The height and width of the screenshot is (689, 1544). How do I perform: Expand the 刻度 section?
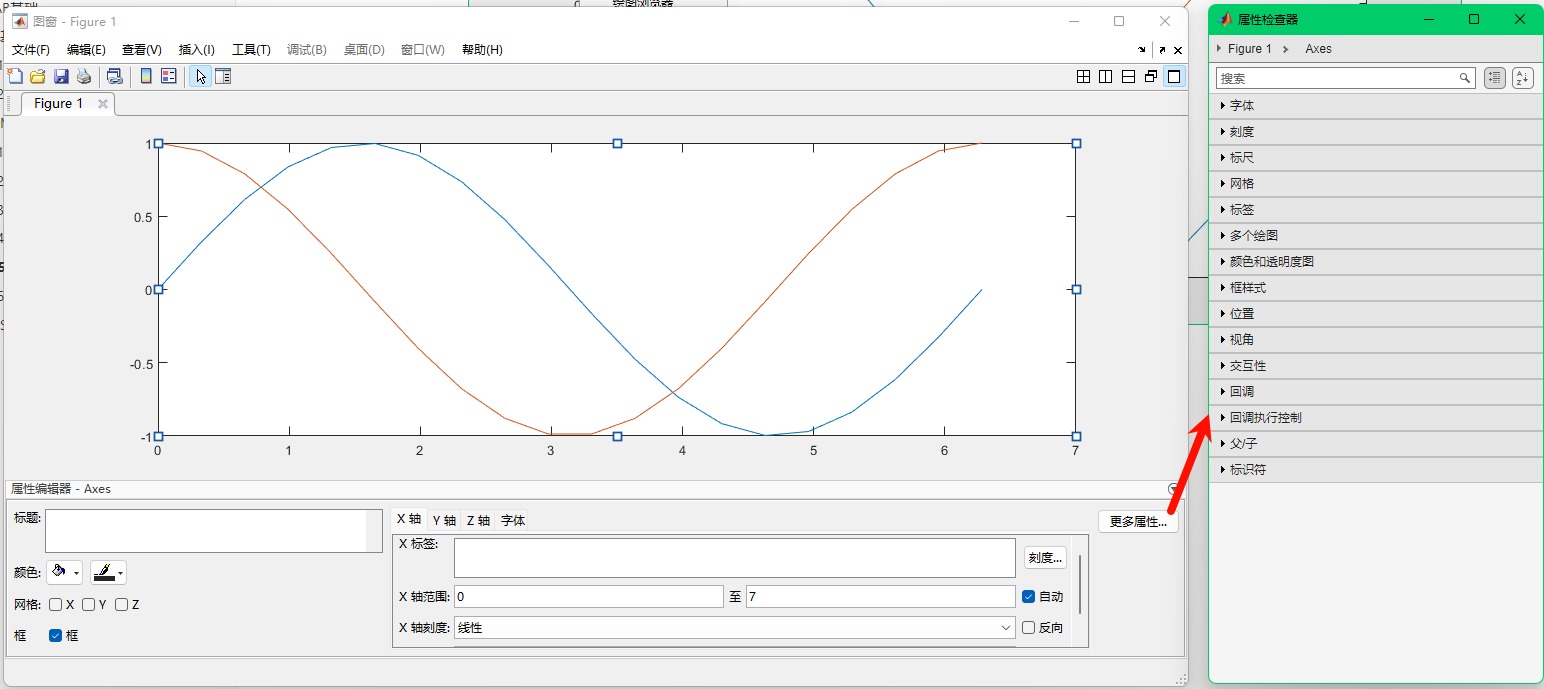[1378, 132]
